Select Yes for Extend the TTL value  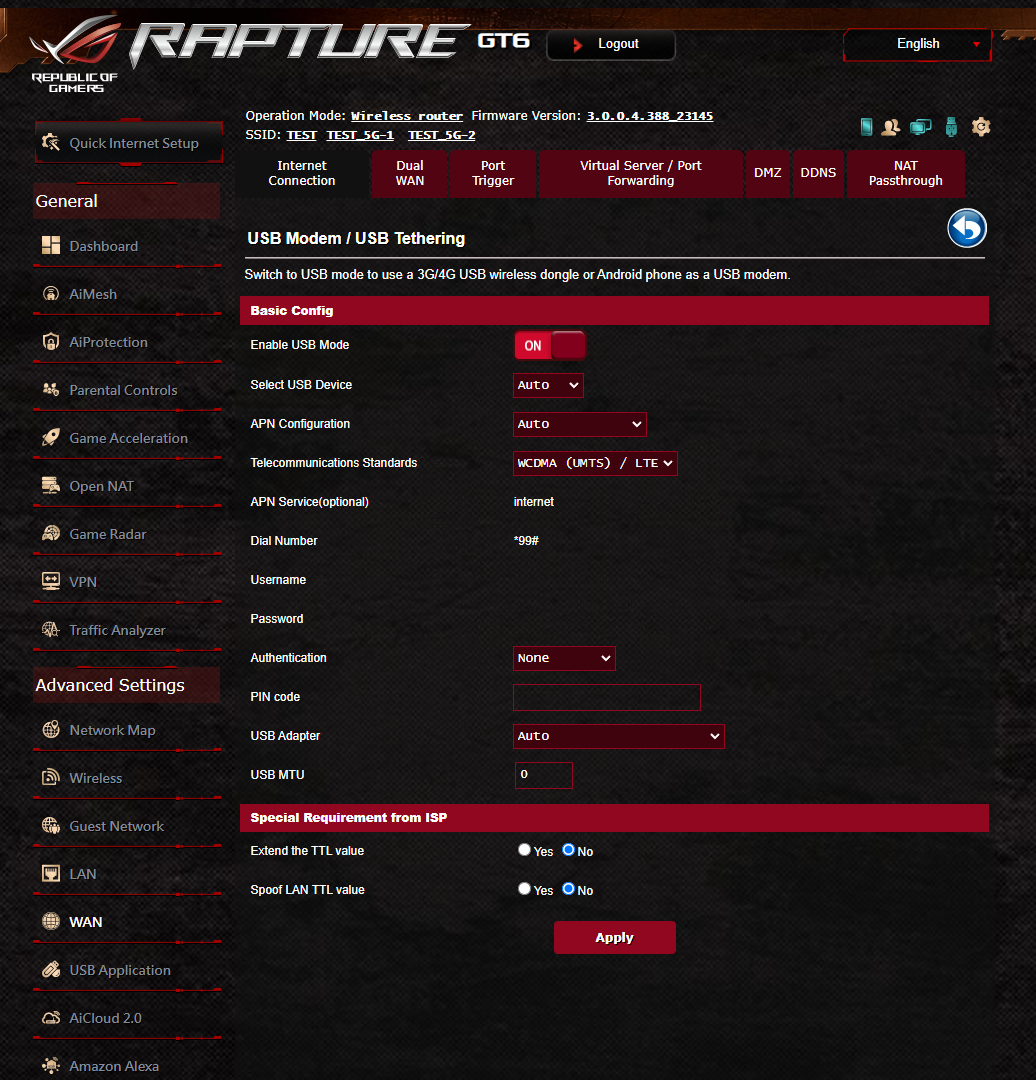coord(524,849)
